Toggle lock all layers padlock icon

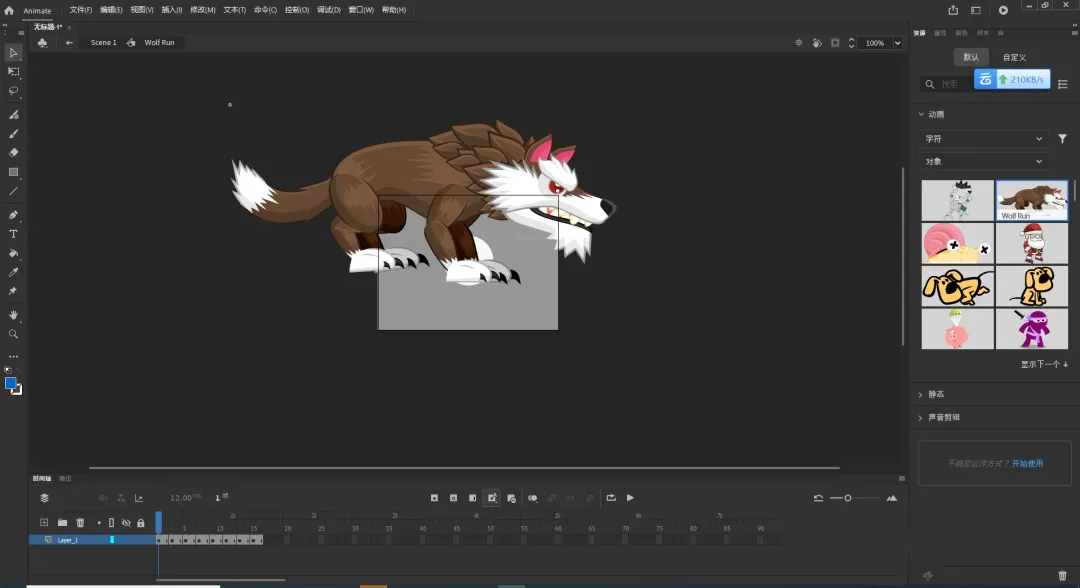(140, 523)
